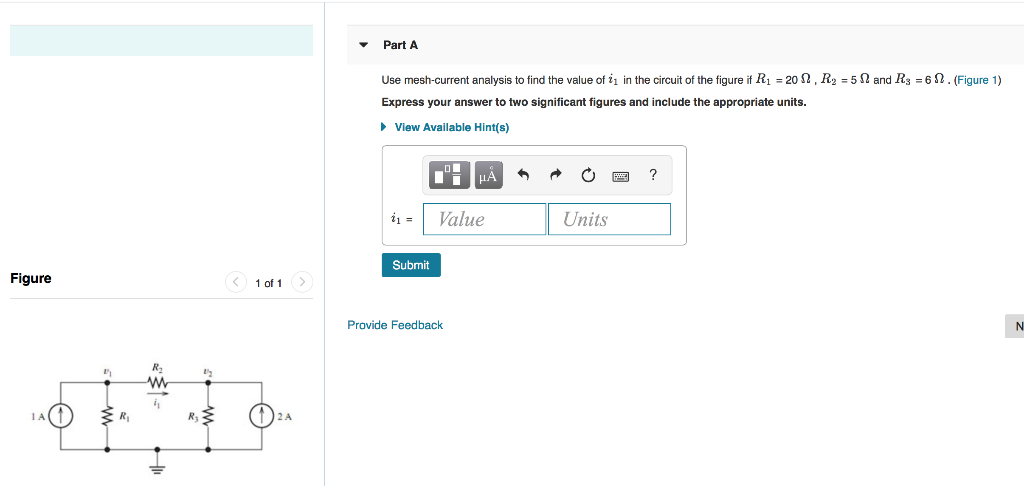Click the Units input field
Image resolution: width=1024 pixels, height=486 pixels.
[x=609, y=219]
